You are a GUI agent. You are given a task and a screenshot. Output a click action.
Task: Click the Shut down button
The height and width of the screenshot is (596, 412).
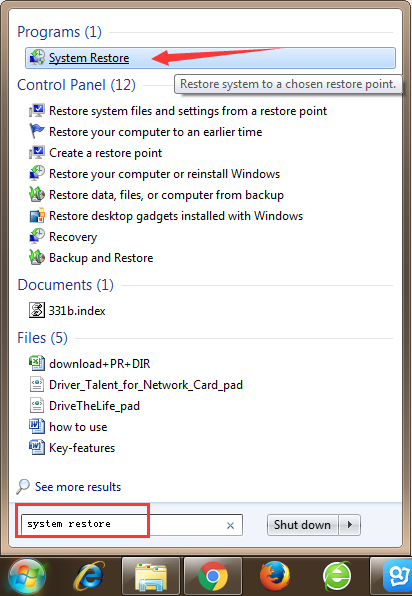coord(303,525)
